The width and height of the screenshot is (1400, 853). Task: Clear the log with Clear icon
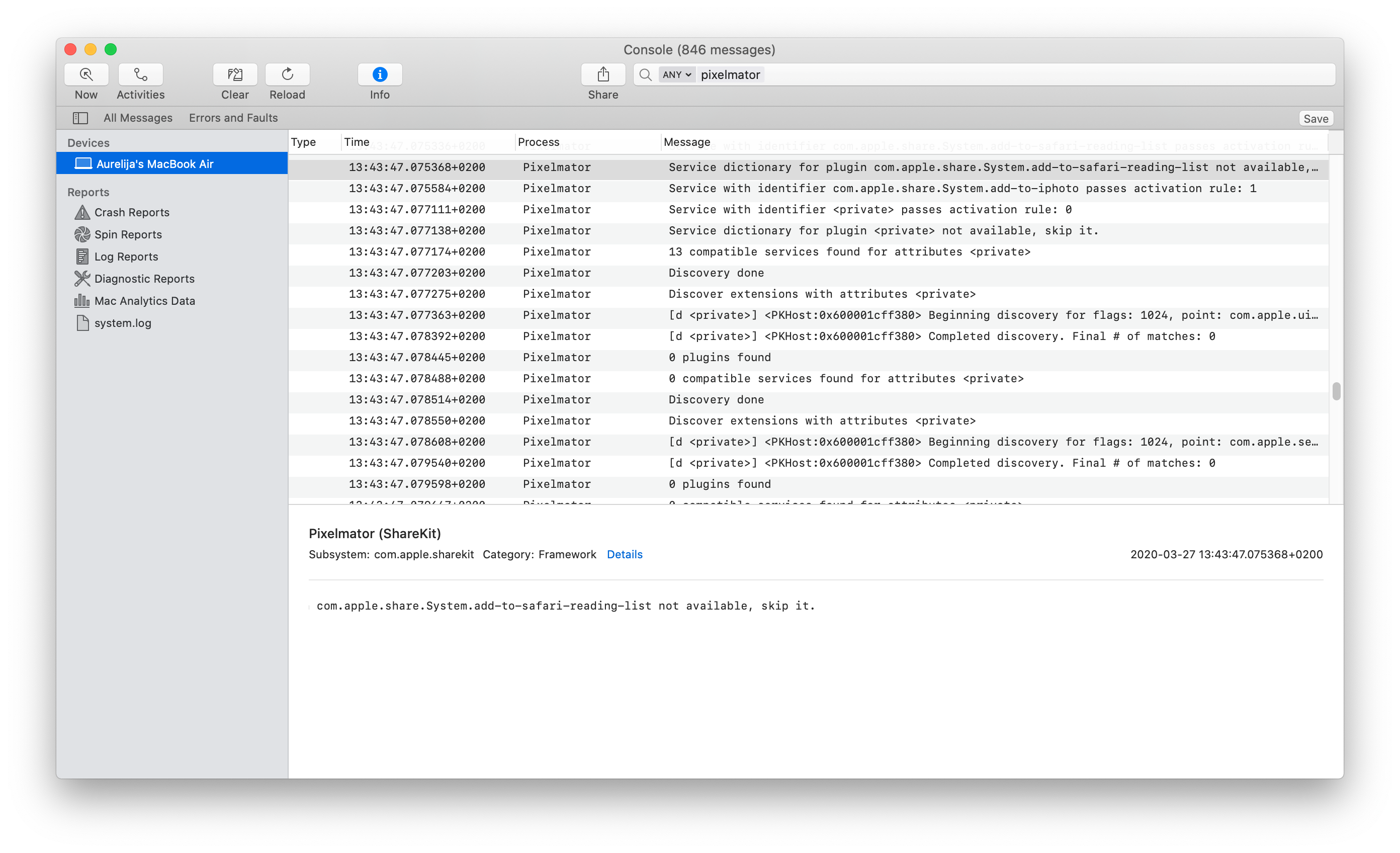[x=235, y=74]
